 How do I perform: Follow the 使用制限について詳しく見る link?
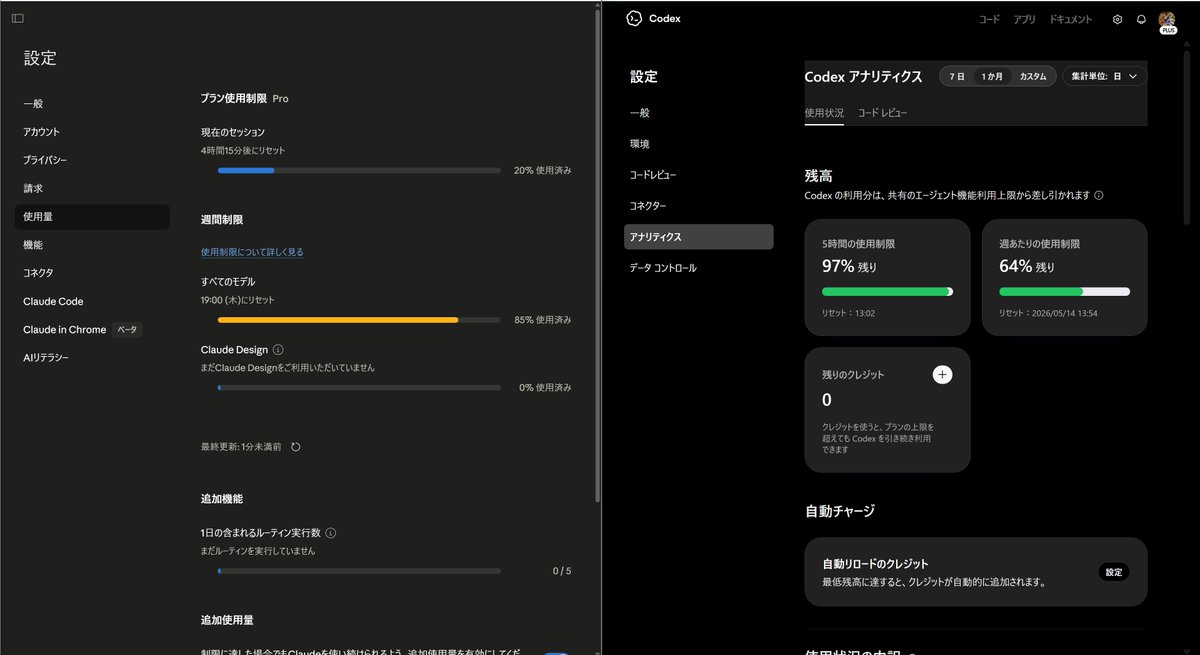(252, 252)
